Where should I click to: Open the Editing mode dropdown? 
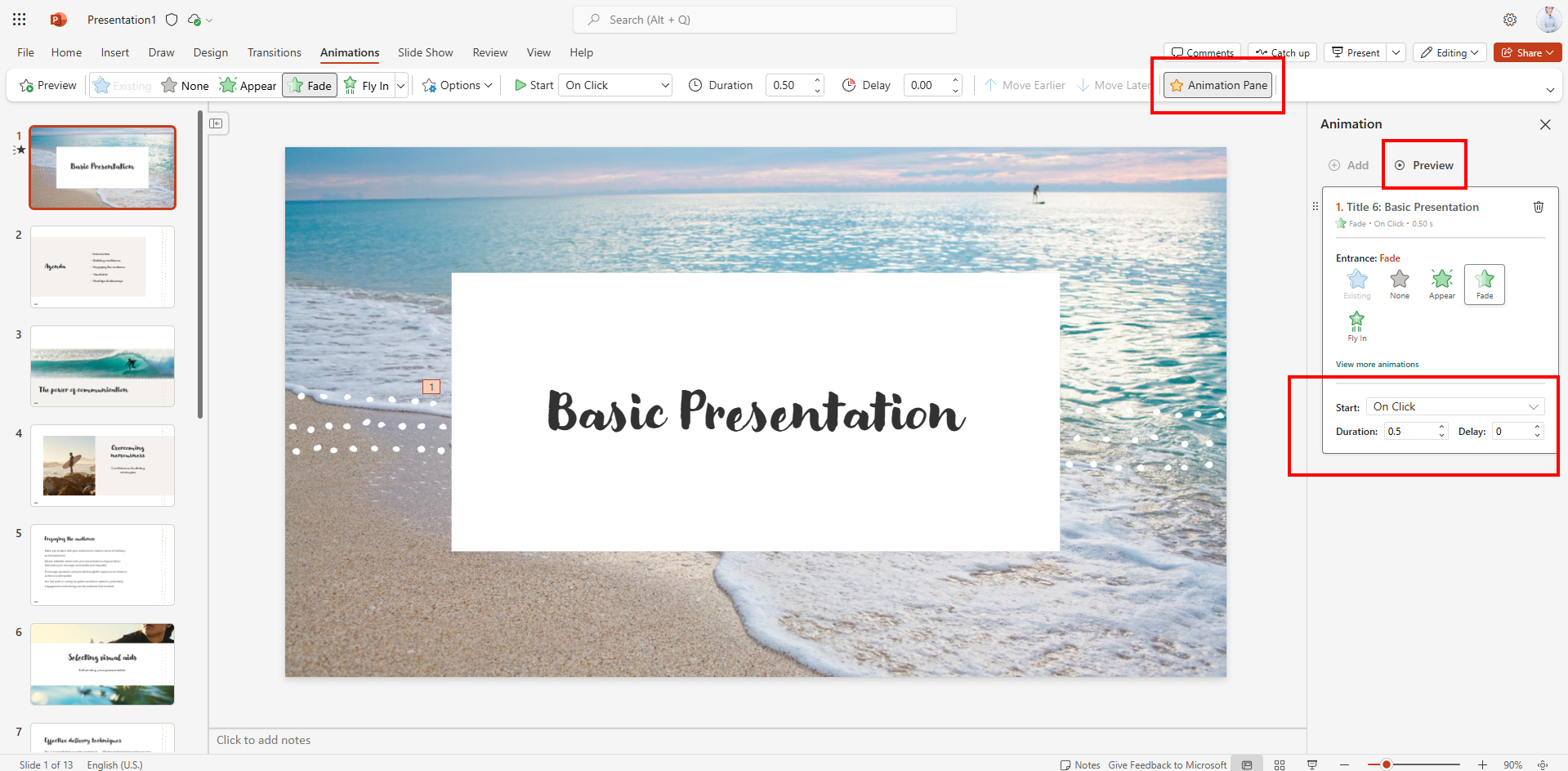(1450, 52)
